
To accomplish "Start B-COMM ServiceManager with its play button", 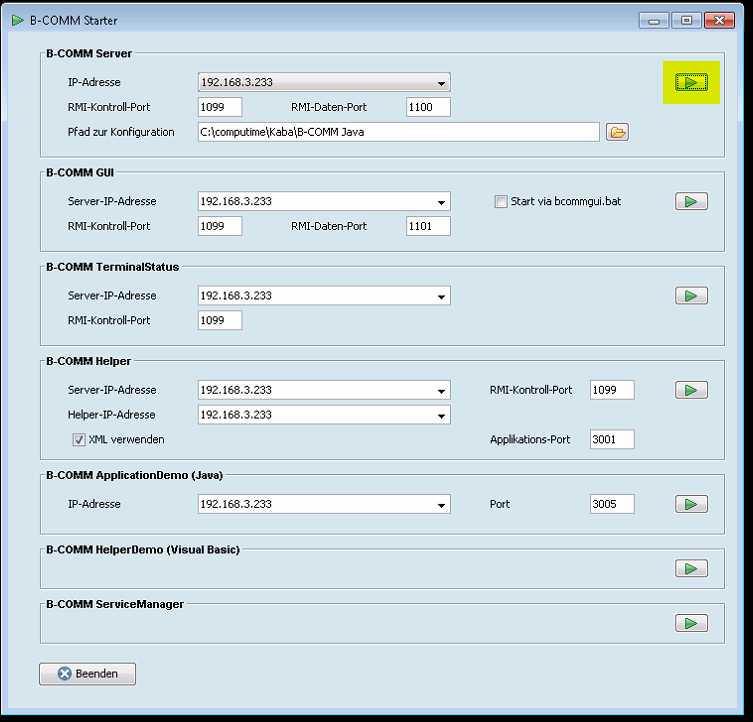I will point(691,623).
